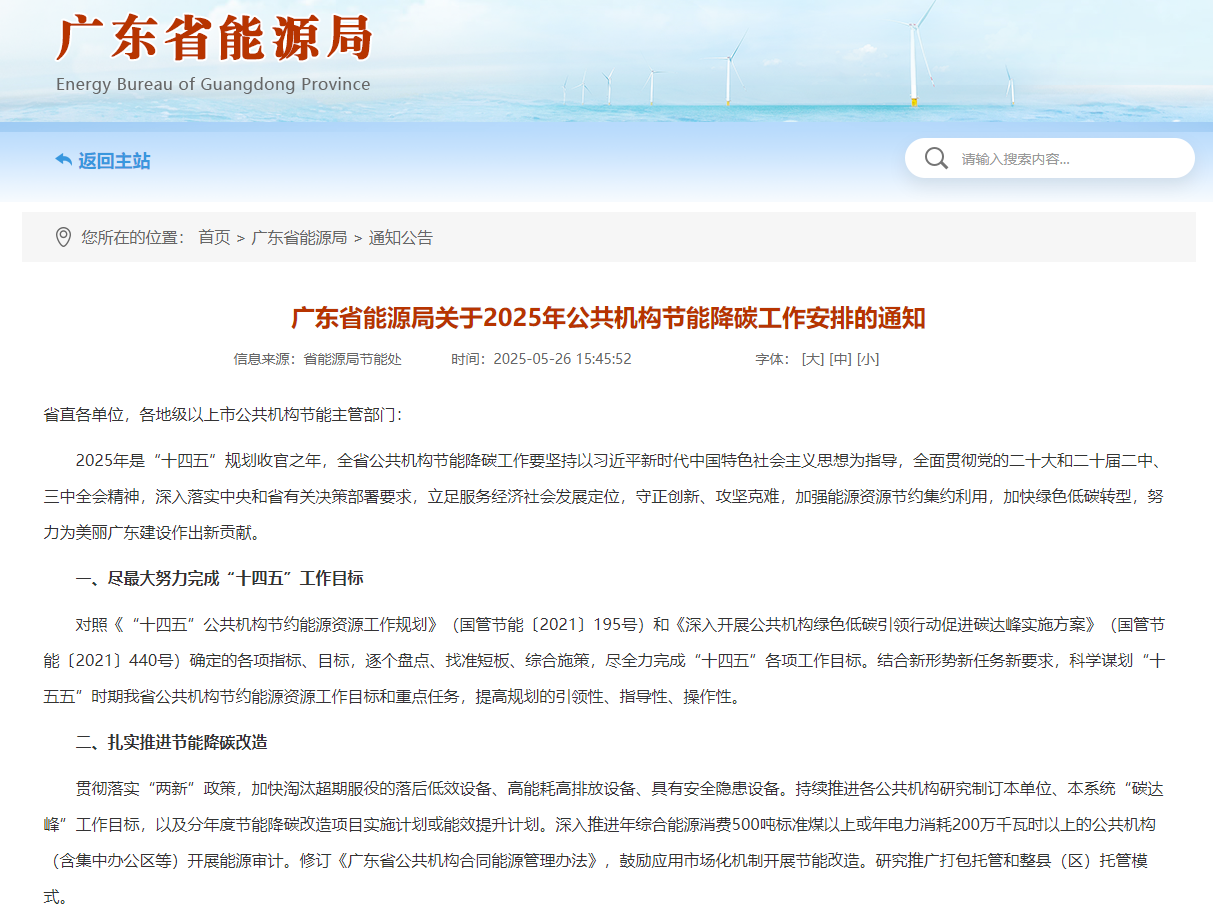Viewport: 1213px width, 913px height.
Task: Click the 信息来源：省能源局节能处 text
Action: coord(318,359)
